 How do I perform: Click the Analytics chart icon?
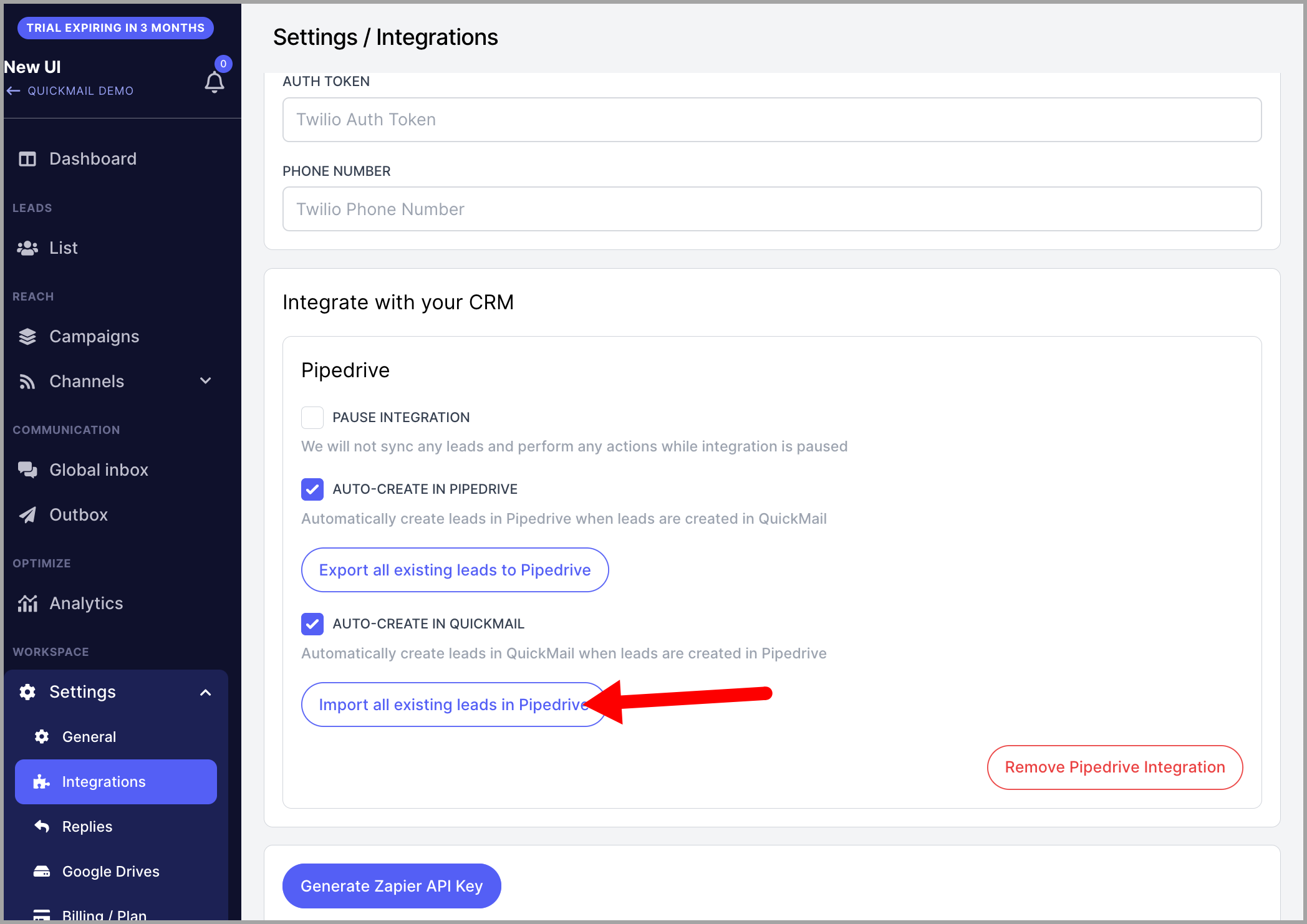pos(27,604)
